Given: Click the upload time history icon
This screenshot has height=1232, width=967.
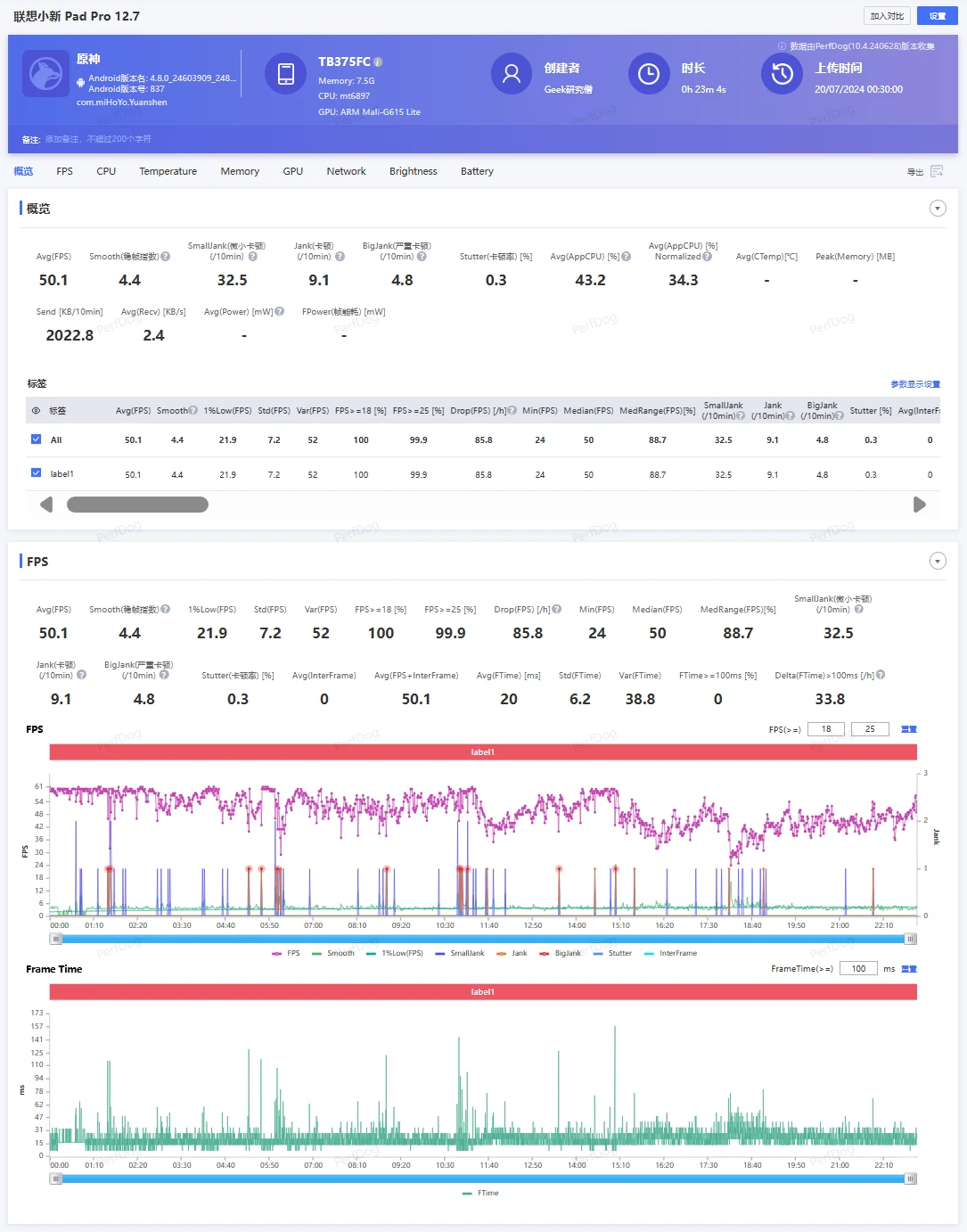Looking at the screenshot, I should (x=782, y=74).
